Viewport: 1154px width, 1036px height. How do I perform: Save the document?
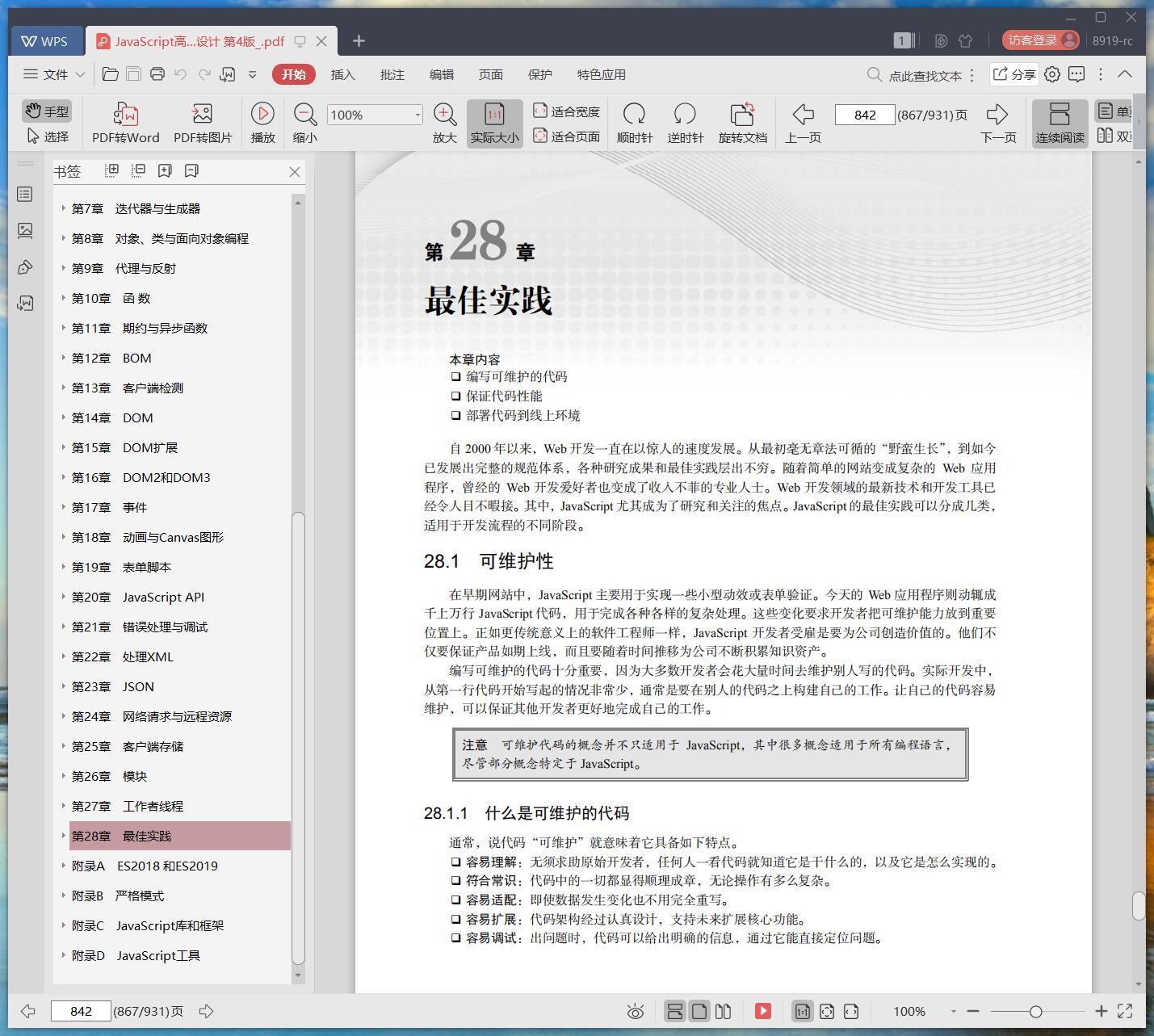click(134, 74)
